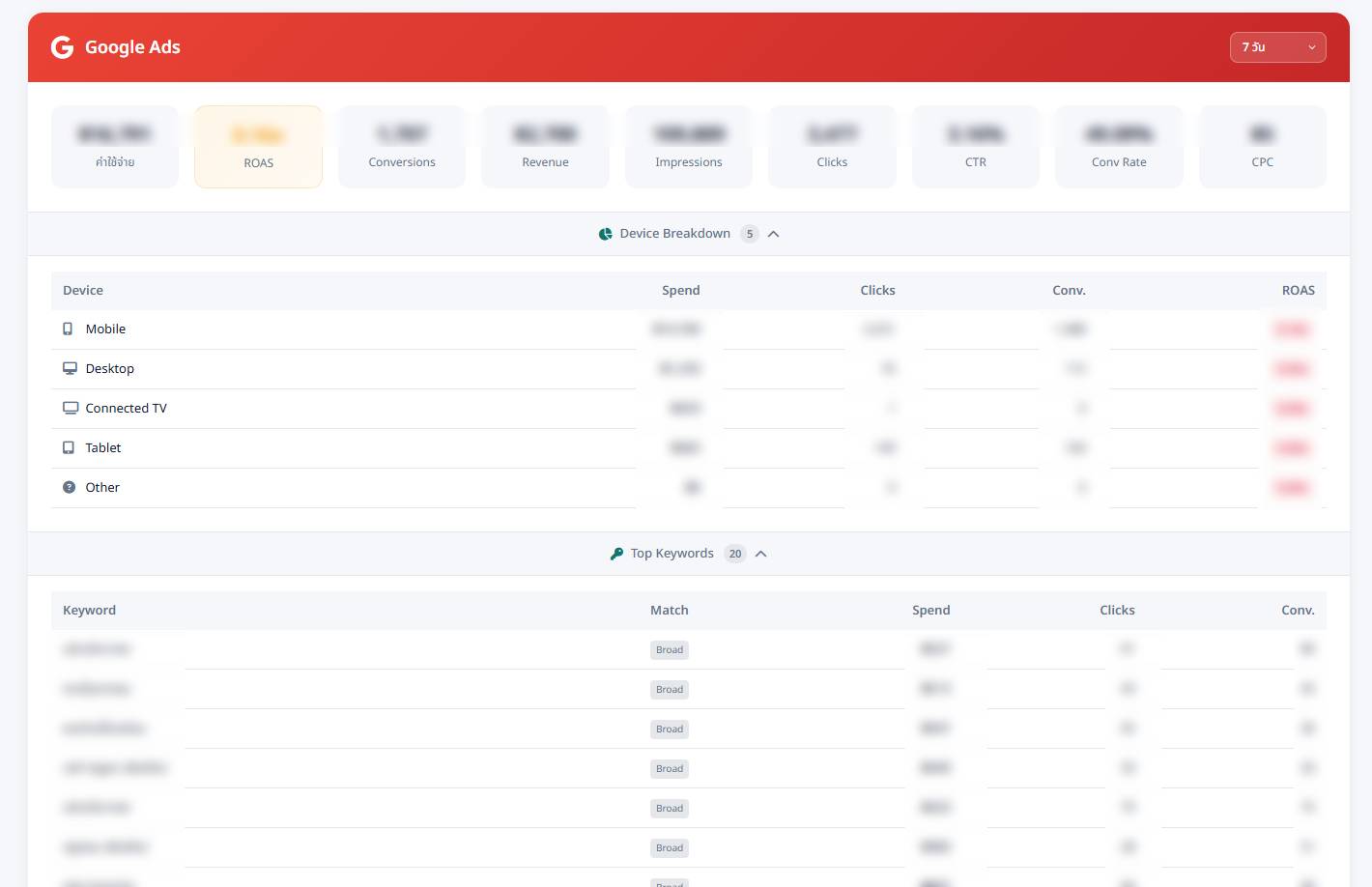Collapse the Top Keywords section chevron

[x=760, y=554]
